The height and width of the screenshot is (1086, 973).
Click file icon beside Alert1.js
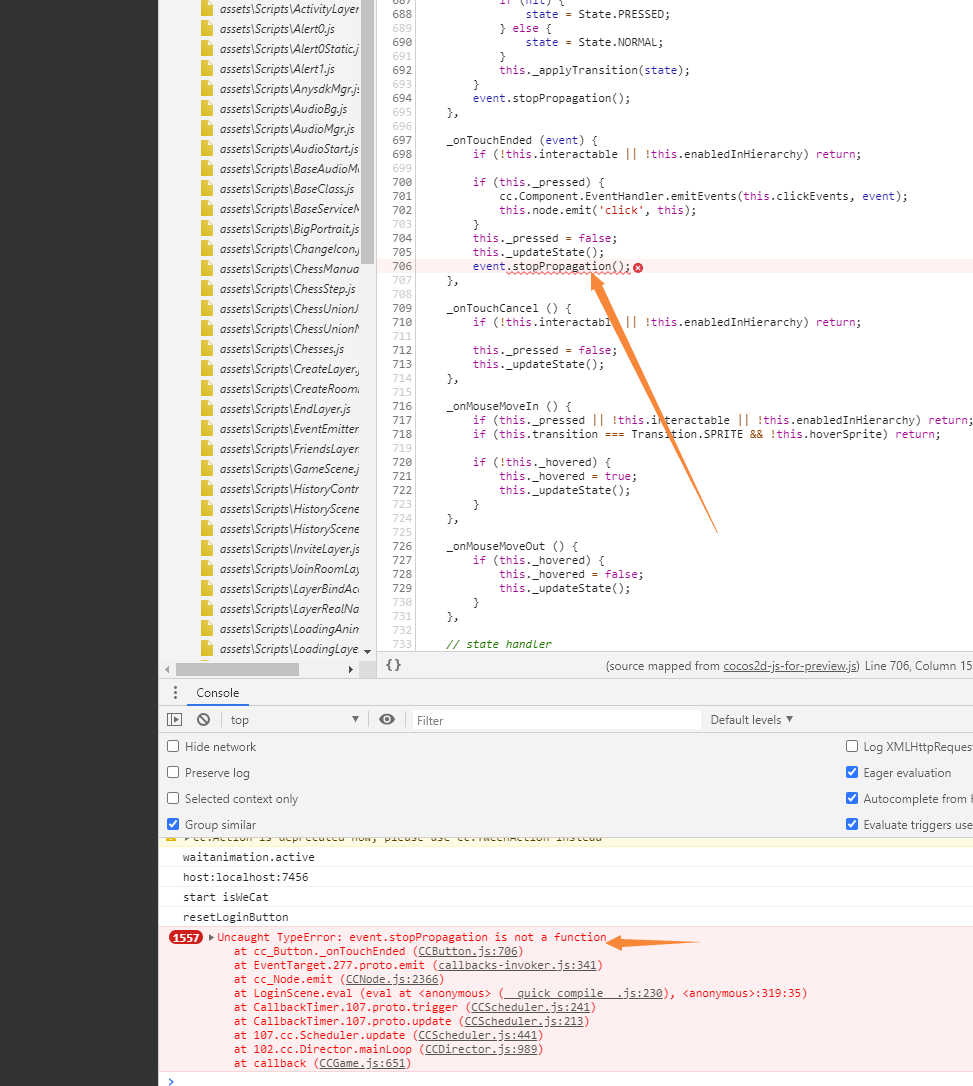206,69
